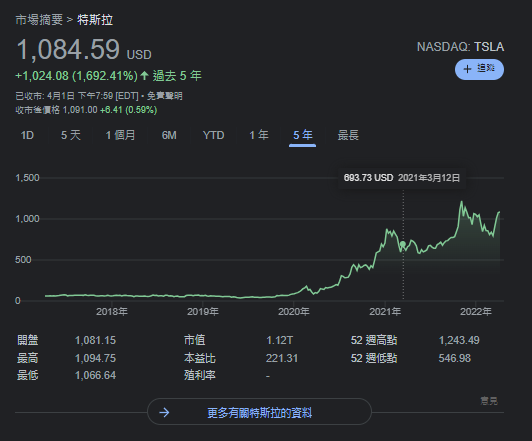Select the 5 天 time range tab
Image resolution: width=532 pixels, height=441 pixels.
[71, 135]
